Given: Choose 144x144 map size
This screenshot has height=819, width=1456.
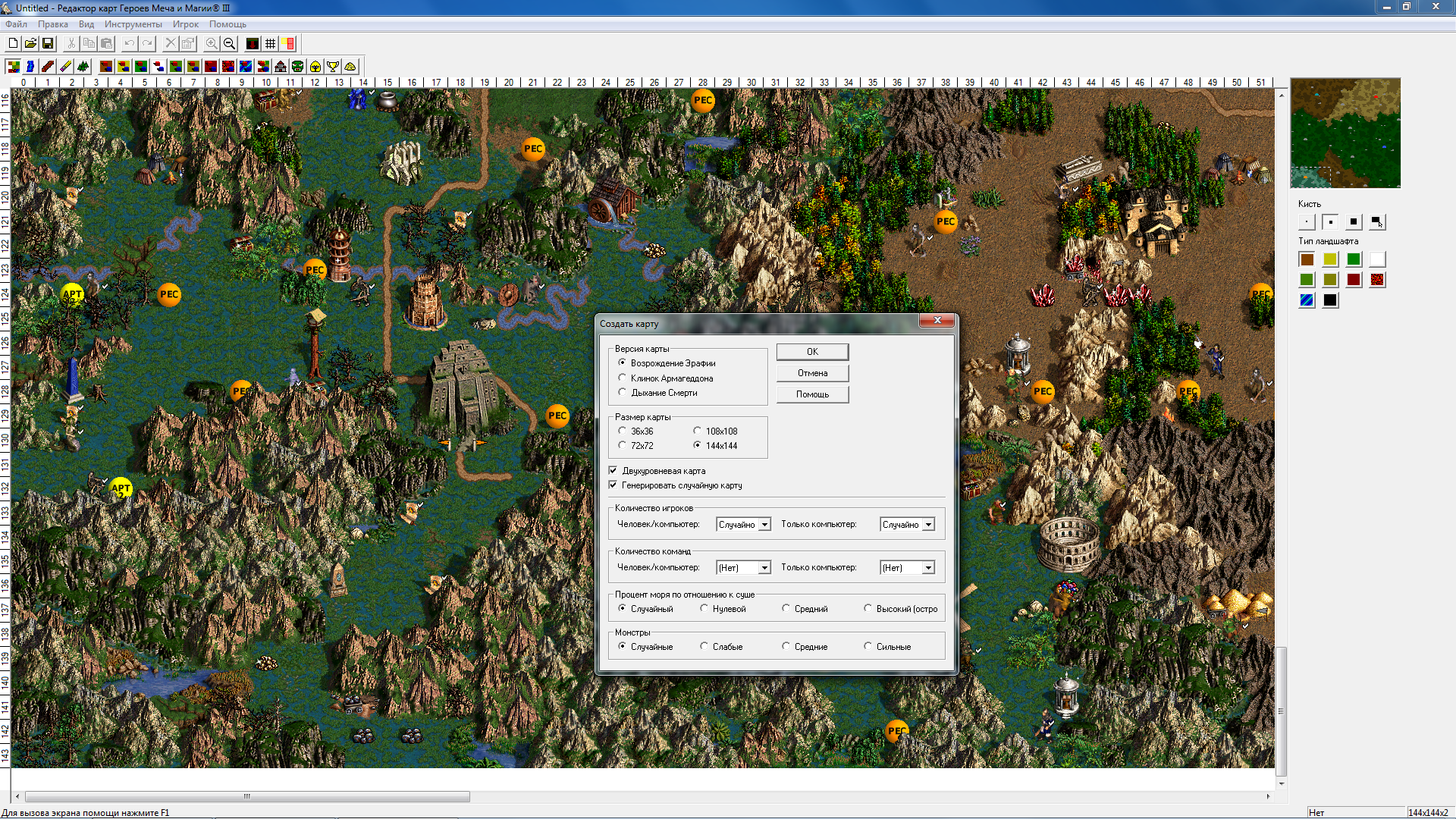Looking at the screenshot, I should click(x=715, y=445).
